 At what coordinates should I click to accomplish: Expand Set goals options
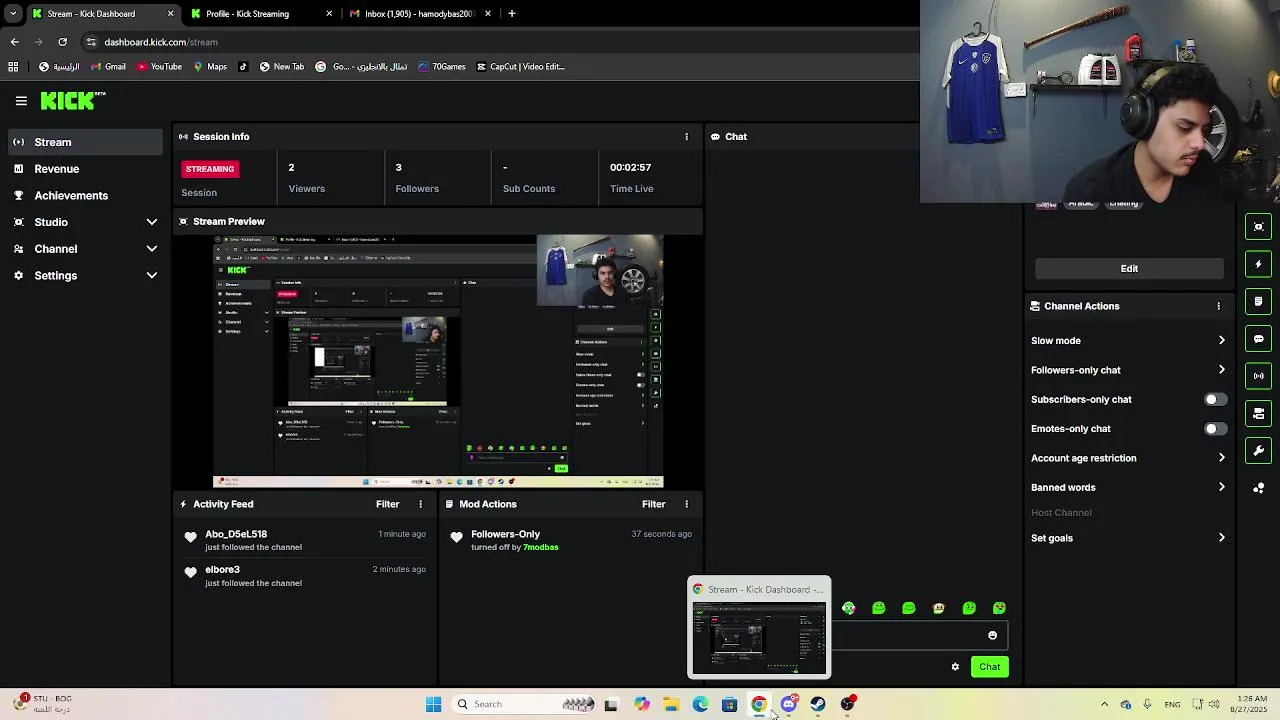click(x=1128, y=538)
